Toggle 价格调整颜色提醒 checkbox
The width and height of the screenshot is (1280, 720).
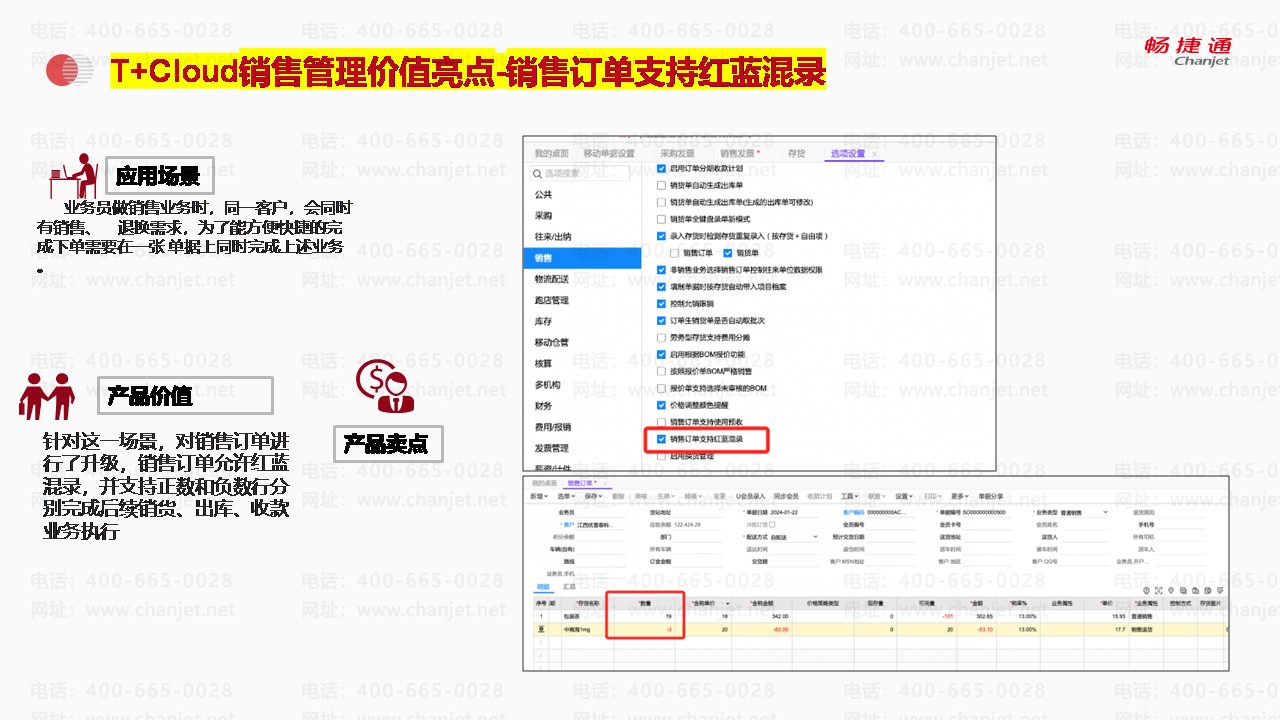661,405
